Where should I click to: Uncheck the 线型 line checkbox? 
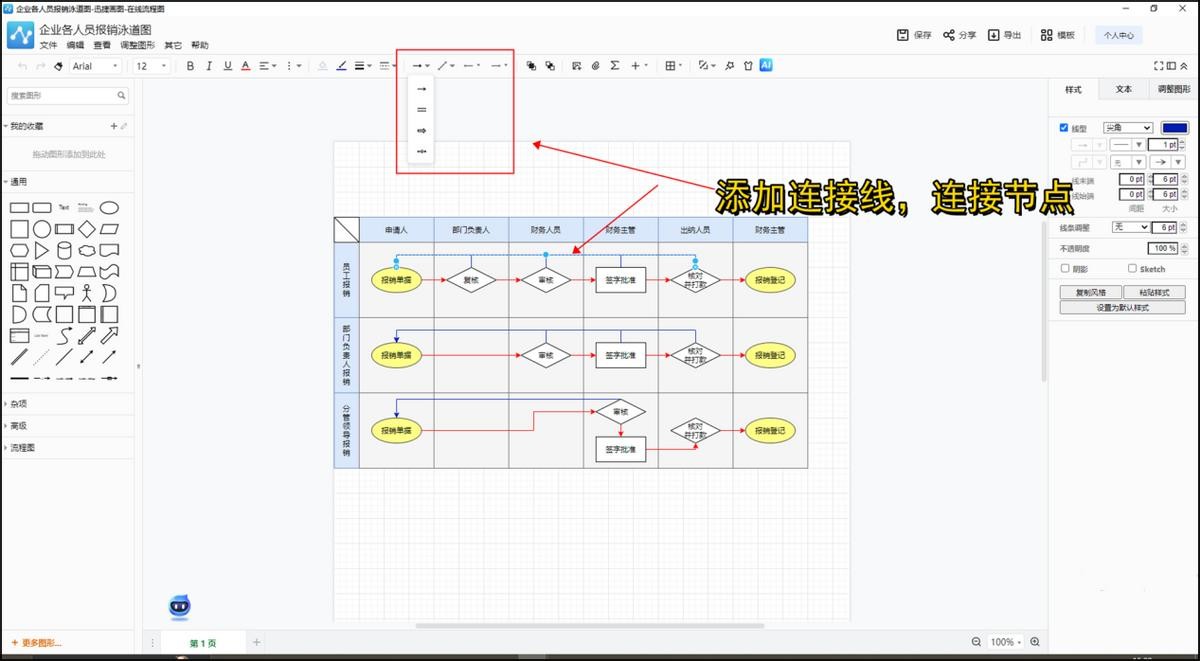pyautogui.click(x=1064, y=128)
